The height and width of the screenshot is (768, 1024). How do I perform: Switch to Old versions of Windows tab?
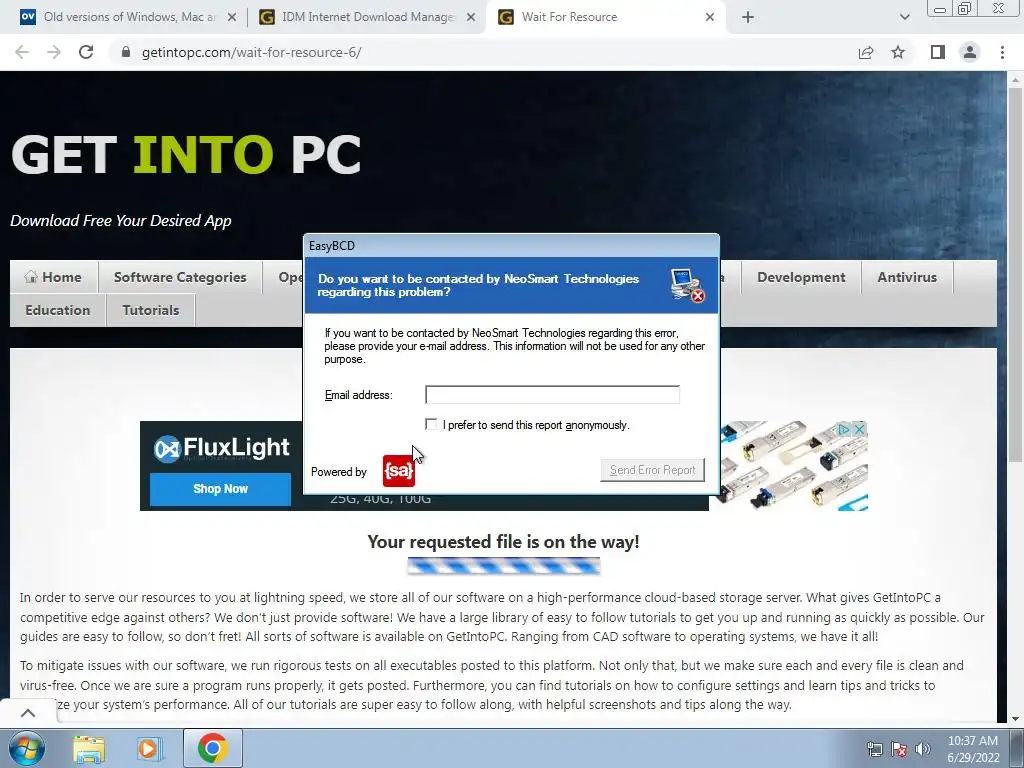click(129, 17)
